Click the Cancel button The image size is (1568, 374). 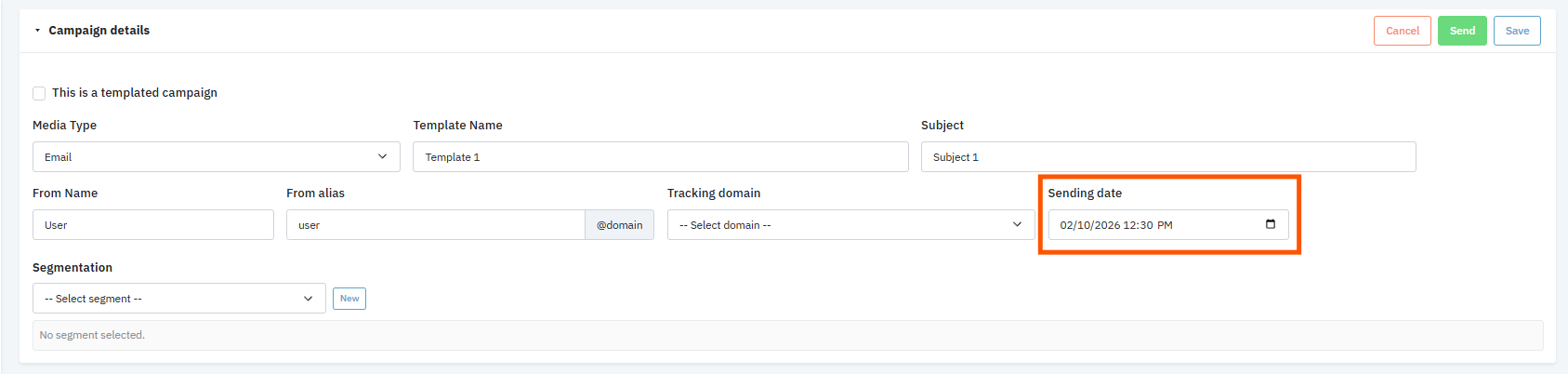click(1402, 31)
